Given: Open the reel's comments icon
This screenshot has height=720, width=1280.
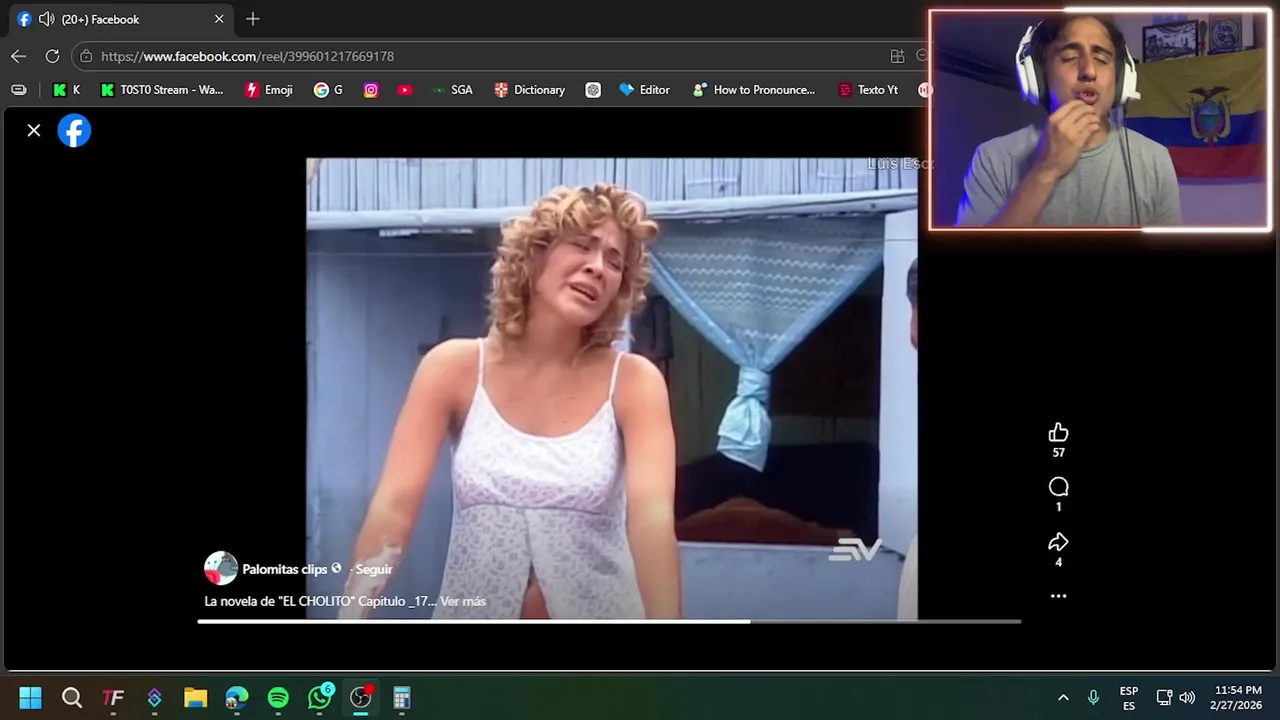Looking at the screenshot, I should [1058, 487].
